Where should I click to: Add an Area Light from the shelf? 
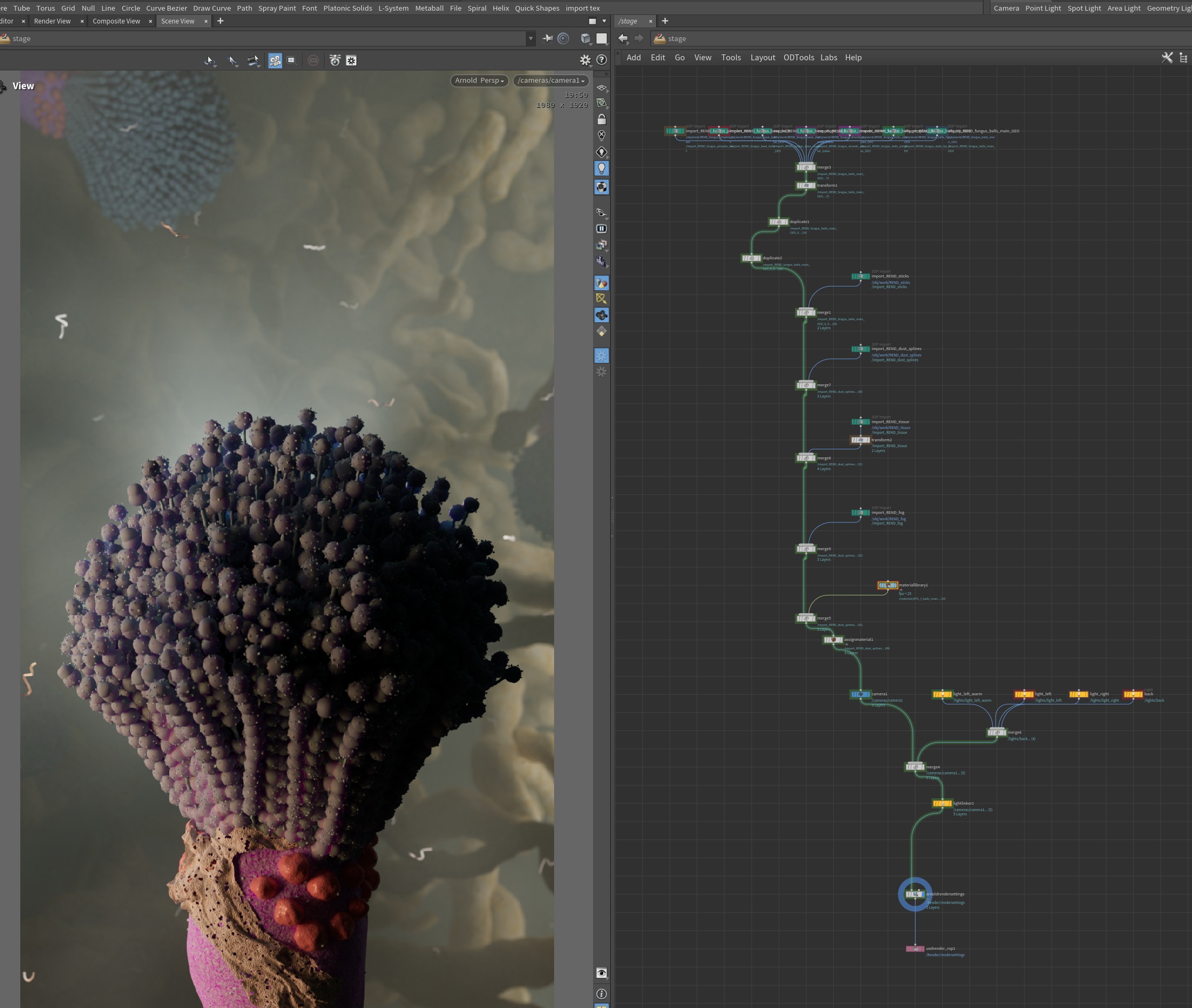[x=1123, y=8]
